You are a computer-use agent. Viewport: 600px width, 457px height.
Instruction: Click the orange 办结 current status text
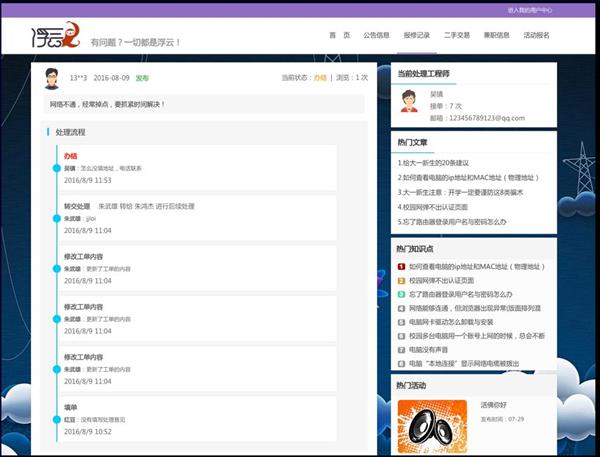[320, 78]
